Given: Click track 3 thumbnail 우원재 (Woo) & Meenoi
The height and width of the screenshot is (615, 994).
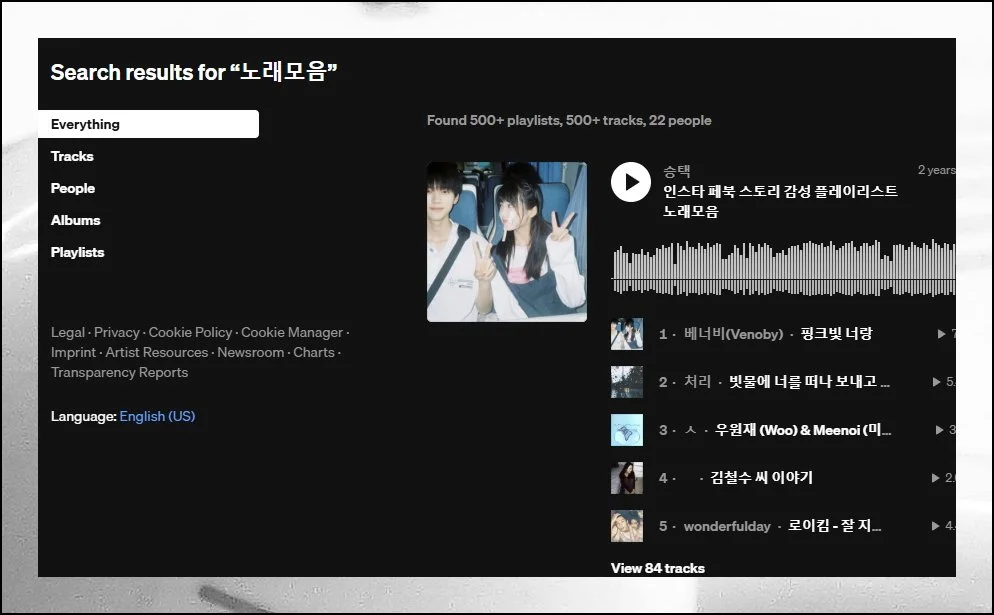Looking at the screenshot, I should point(626,430).
